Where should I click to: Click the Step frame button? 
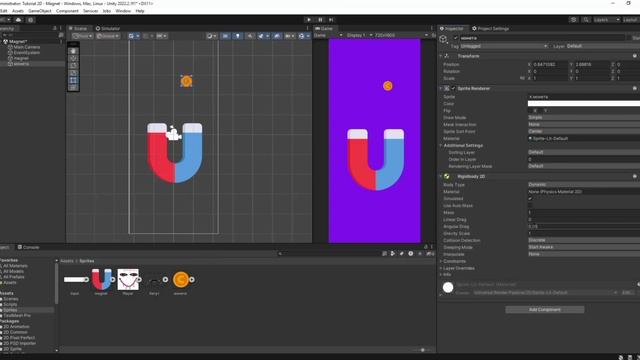pos(331,20)
